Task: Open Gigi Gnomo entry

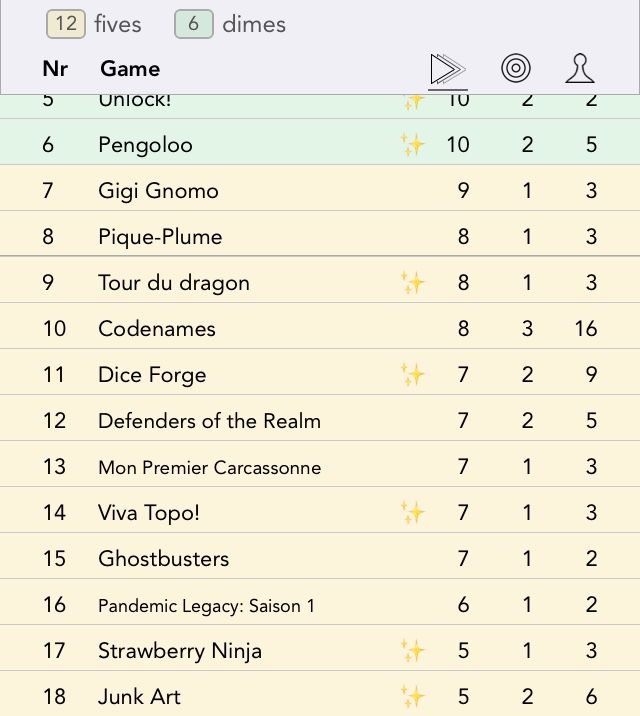Action: pyautogui.click(x=158, y=191)
